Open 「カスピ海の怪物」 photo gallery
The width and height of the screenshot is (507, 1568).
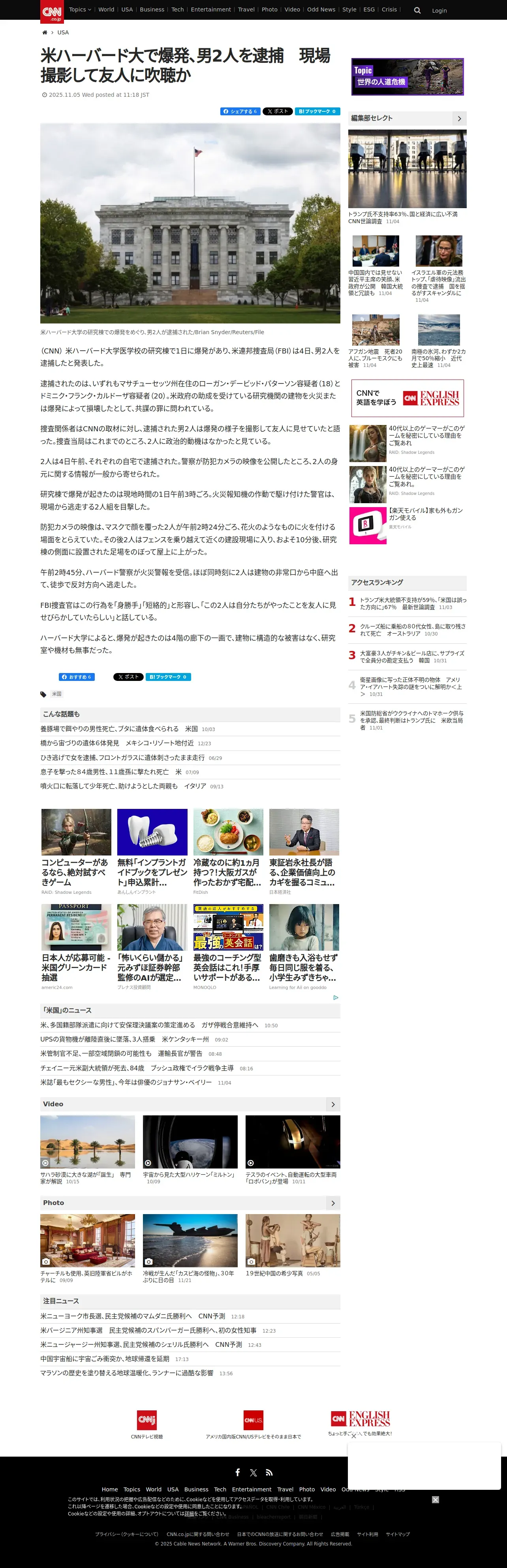click(190, 1241)
